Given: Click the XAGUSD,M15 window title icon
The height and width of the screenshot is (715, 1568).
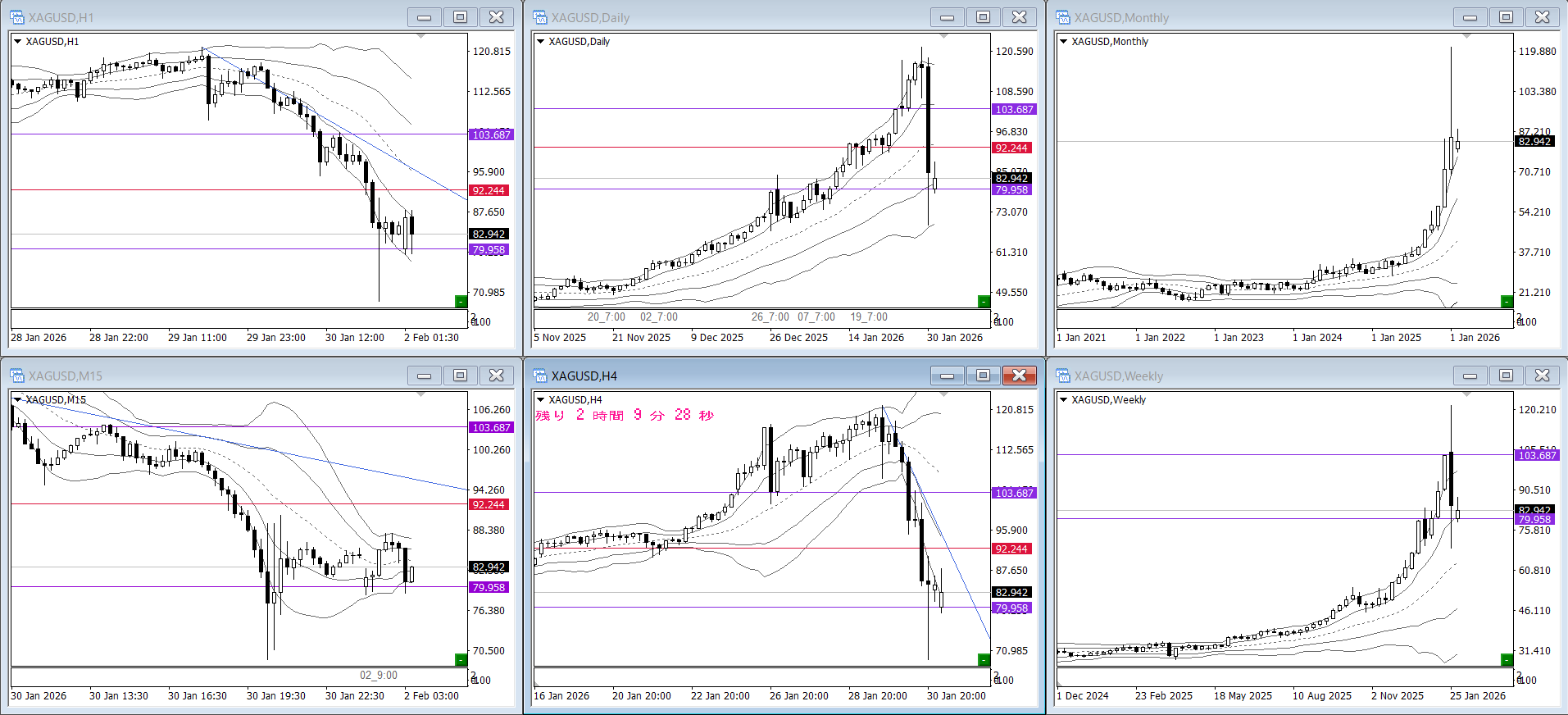Looking at the screenshot, I should click(17, 376).
